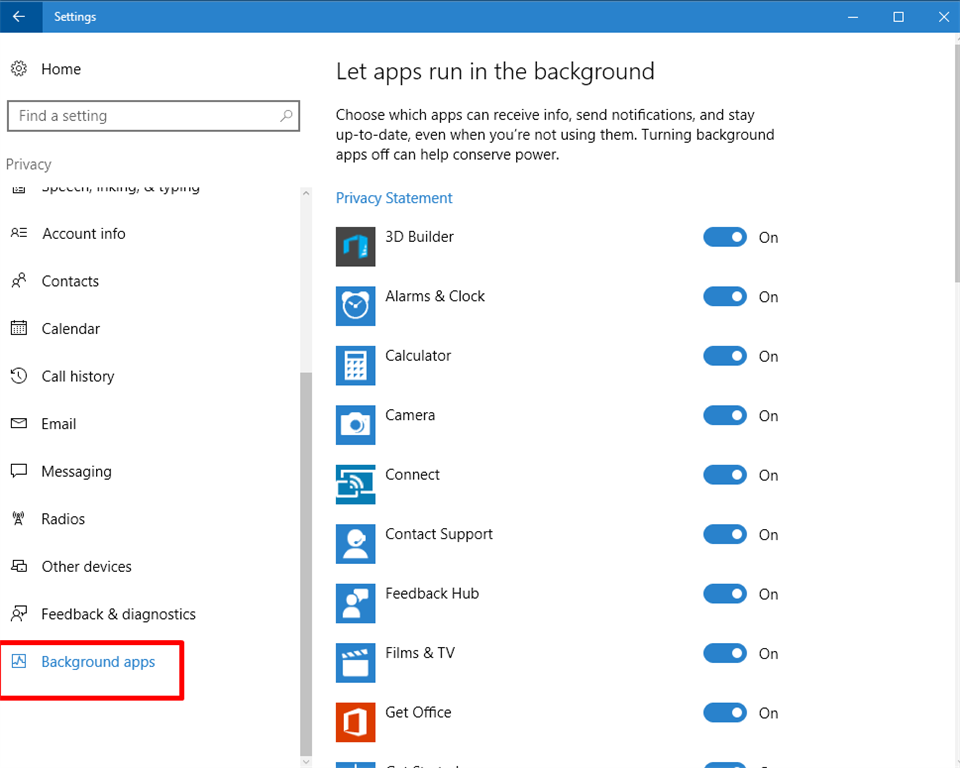Select Account info in the sidebar
960x768 pixels.
click(x=83, y=233)
